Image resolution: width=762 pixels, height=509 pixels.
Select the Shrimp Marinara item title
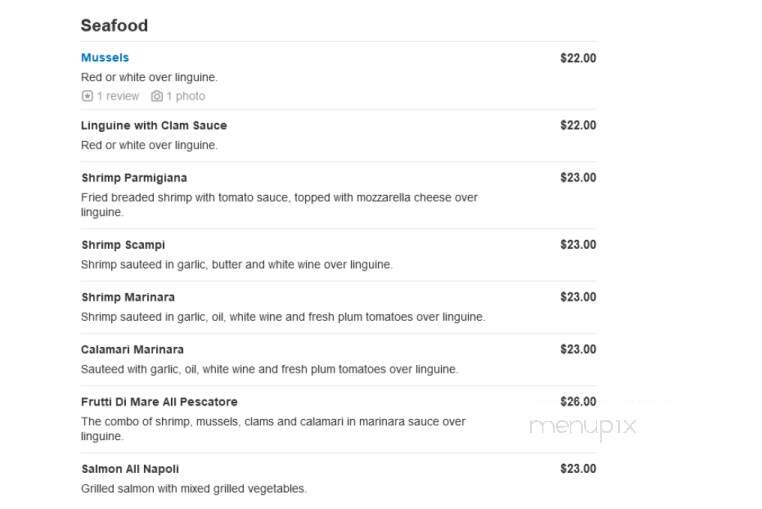coord(128,297)
